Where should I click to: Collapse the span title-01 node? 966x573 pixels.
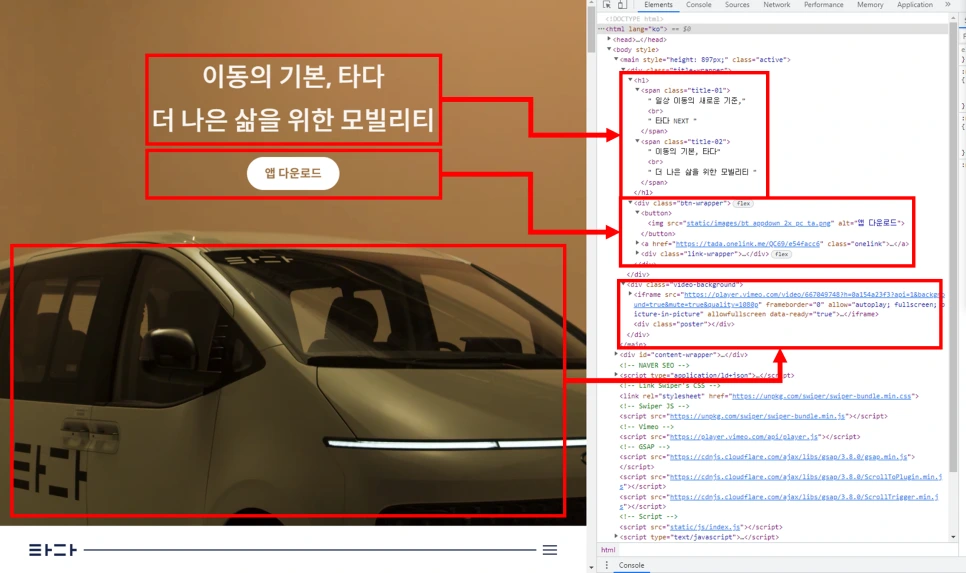pyautogui.click(x=638, y=90)
